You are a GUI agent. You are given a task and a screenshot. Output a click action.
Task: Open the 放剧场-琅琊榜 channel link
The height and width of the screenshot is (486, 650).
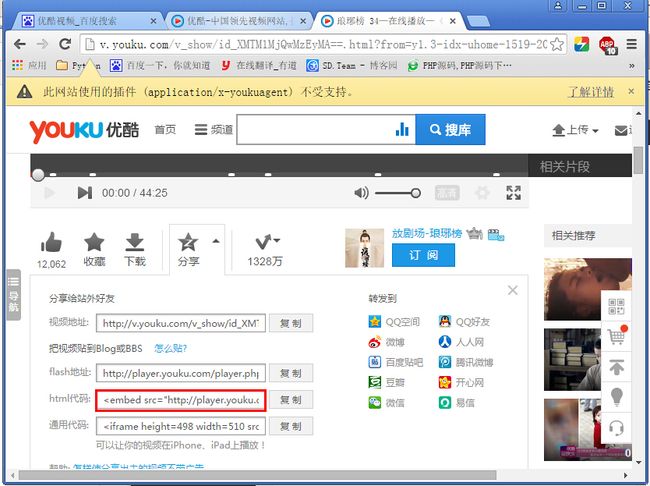point(427,233)
